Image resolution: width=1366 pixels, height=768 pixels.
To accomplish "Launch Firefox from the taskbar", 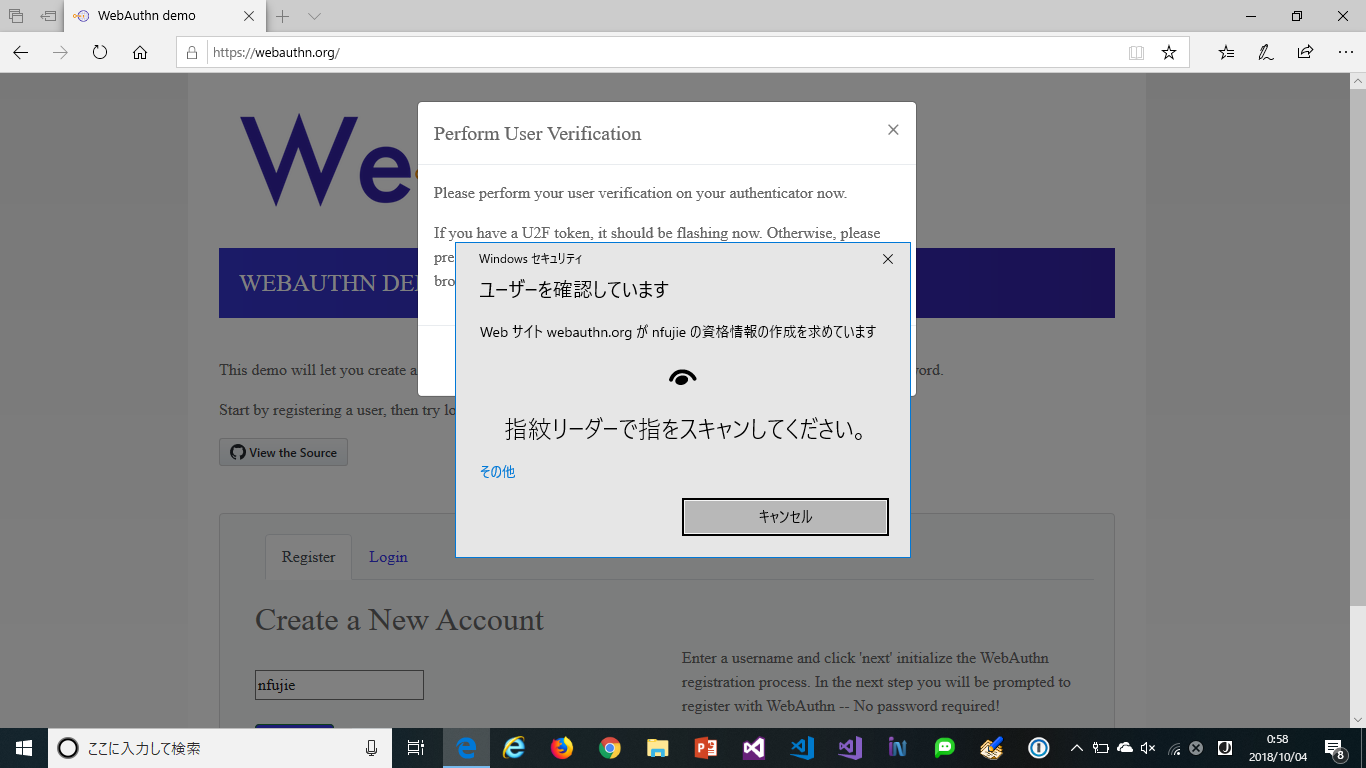I will (x=562, y=748).
